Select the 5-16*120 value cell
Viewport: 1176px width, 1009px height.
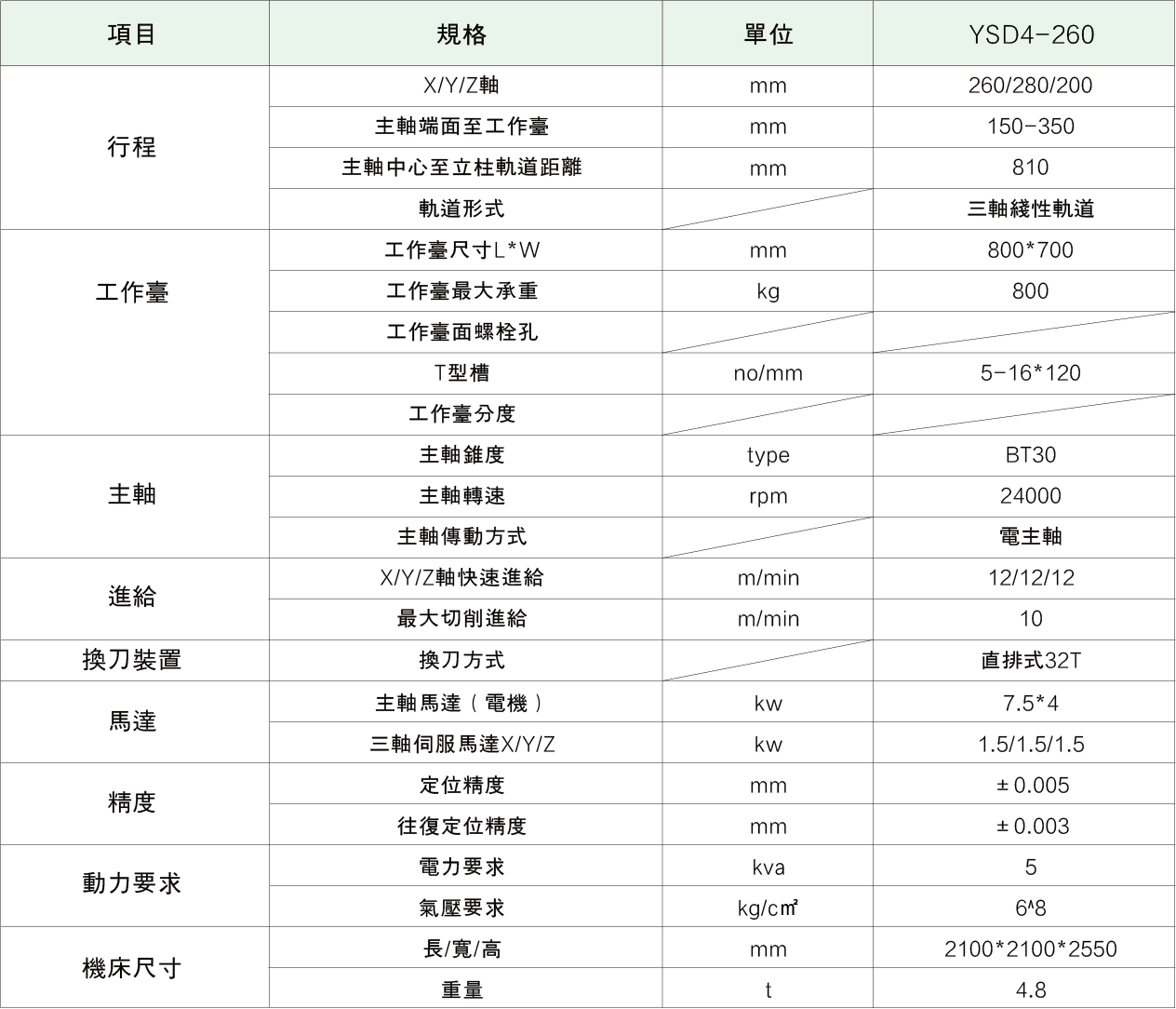pyautogui.click(x=1030, y=373)
